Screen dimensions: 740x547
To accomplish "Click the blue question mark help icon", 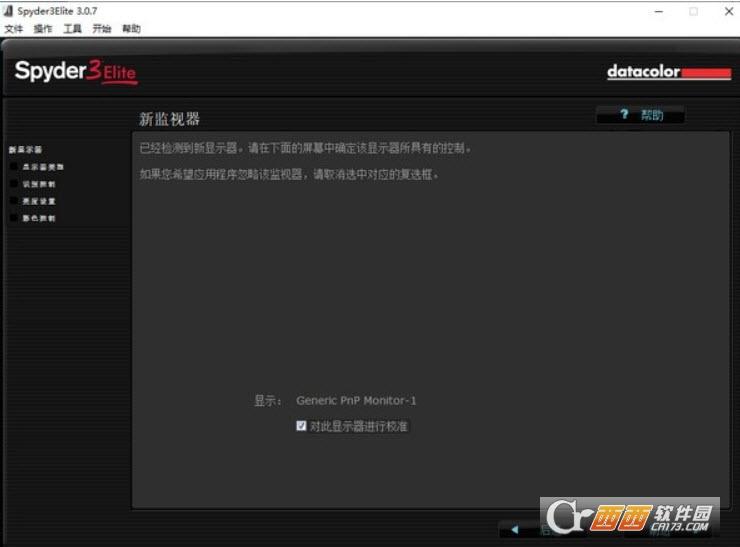I will tap(624, 114).
